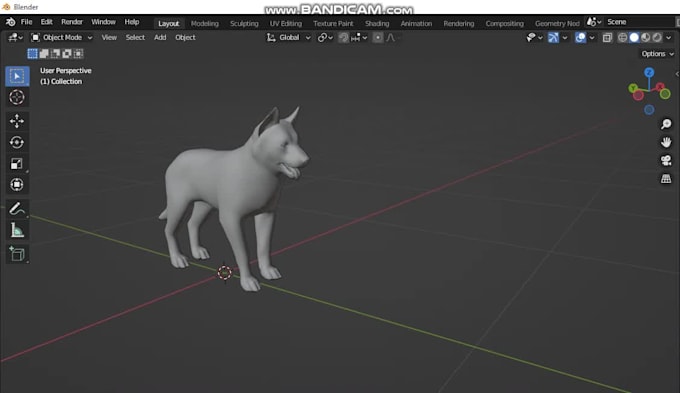Open the viewport Add menu
This screenshot has height=393, width=680.
point(160,38)
